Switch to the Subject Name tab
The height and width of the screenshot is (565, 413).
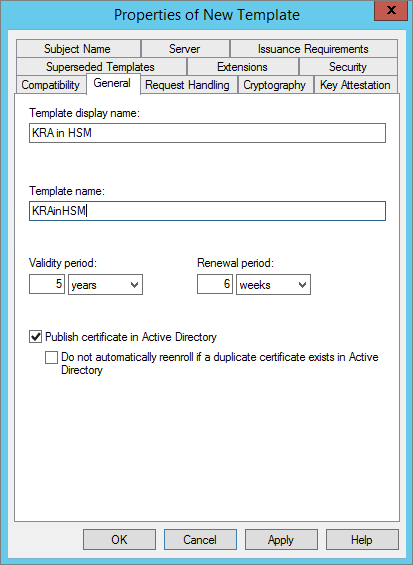click(x=78, y=49)
